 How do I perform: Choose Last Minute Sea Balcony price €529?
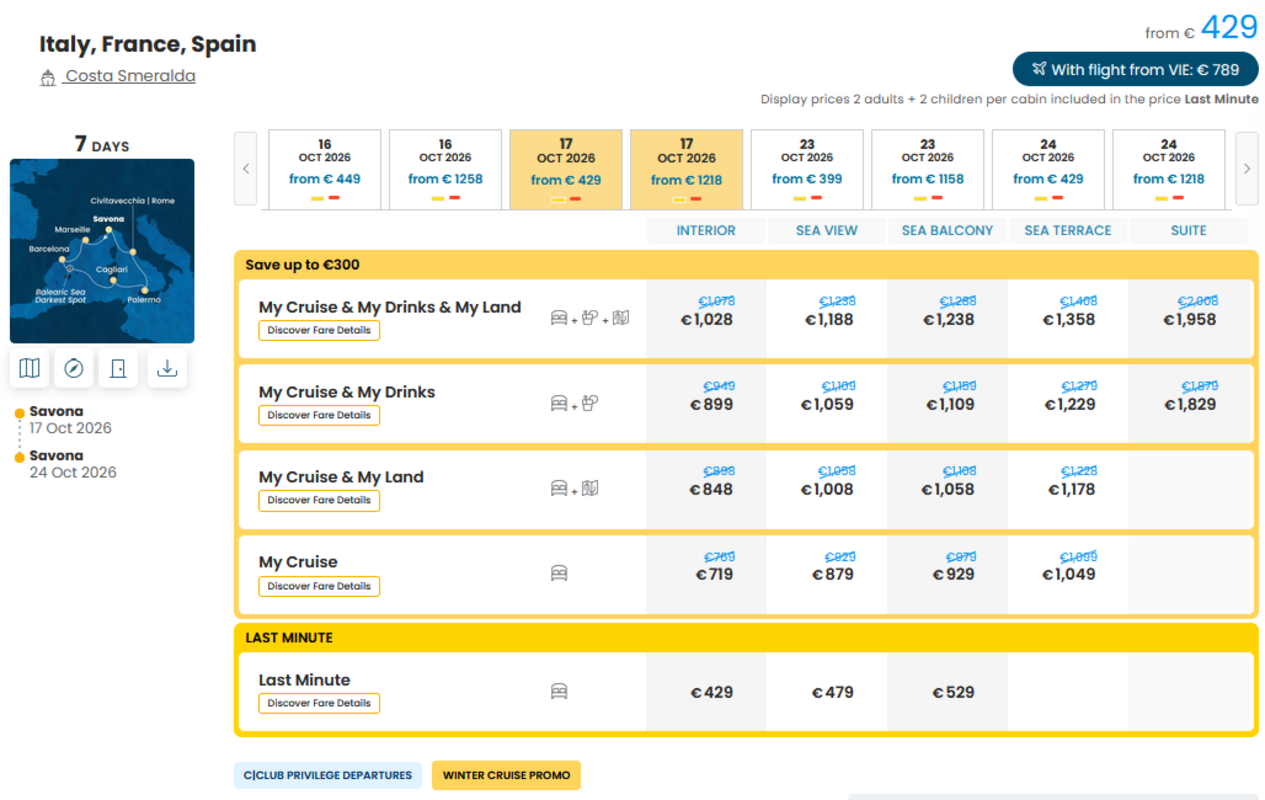(x=953, y=692)
